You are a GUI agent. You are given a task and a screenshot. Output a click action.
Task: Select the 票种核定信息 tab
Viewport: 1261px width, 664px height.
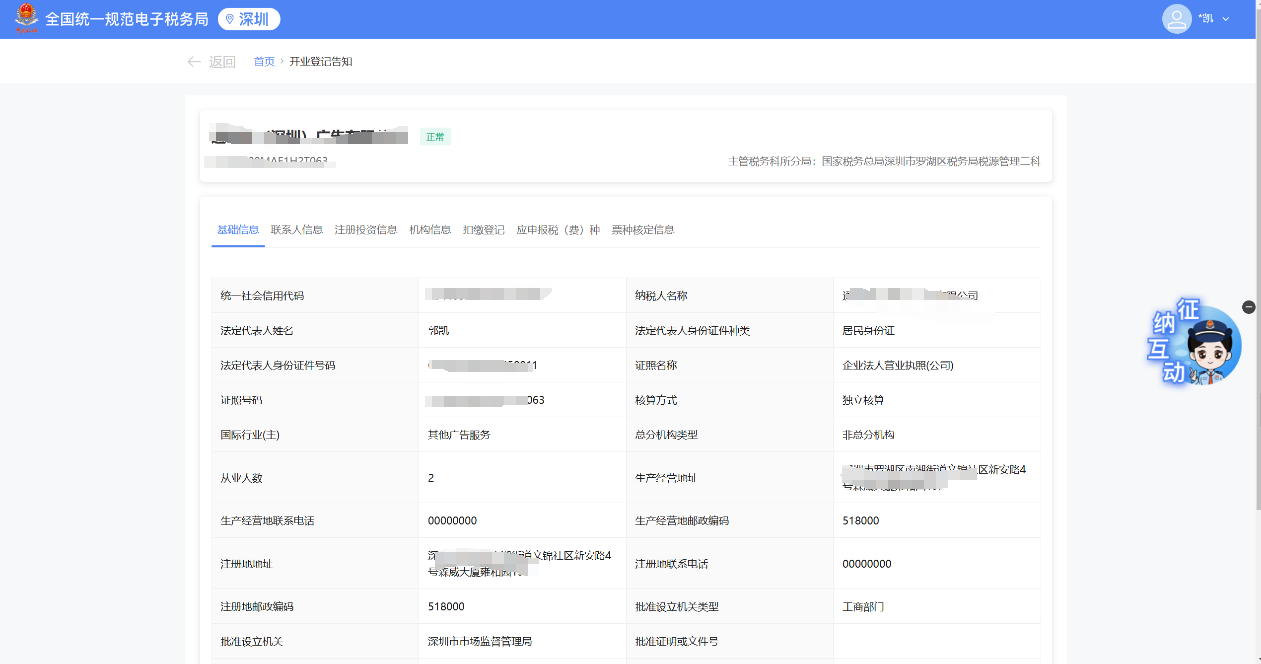click(x=643, y=230)
